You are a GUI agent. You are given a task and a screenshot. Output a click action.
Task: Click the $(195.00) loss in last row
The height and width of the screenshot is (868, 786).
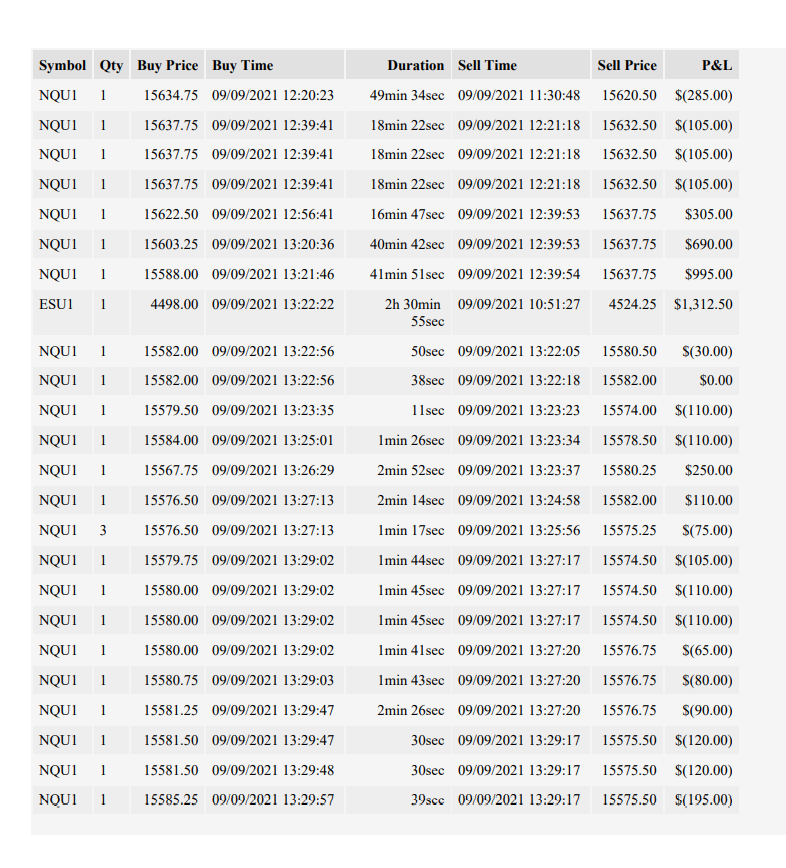tap(702, 800)
